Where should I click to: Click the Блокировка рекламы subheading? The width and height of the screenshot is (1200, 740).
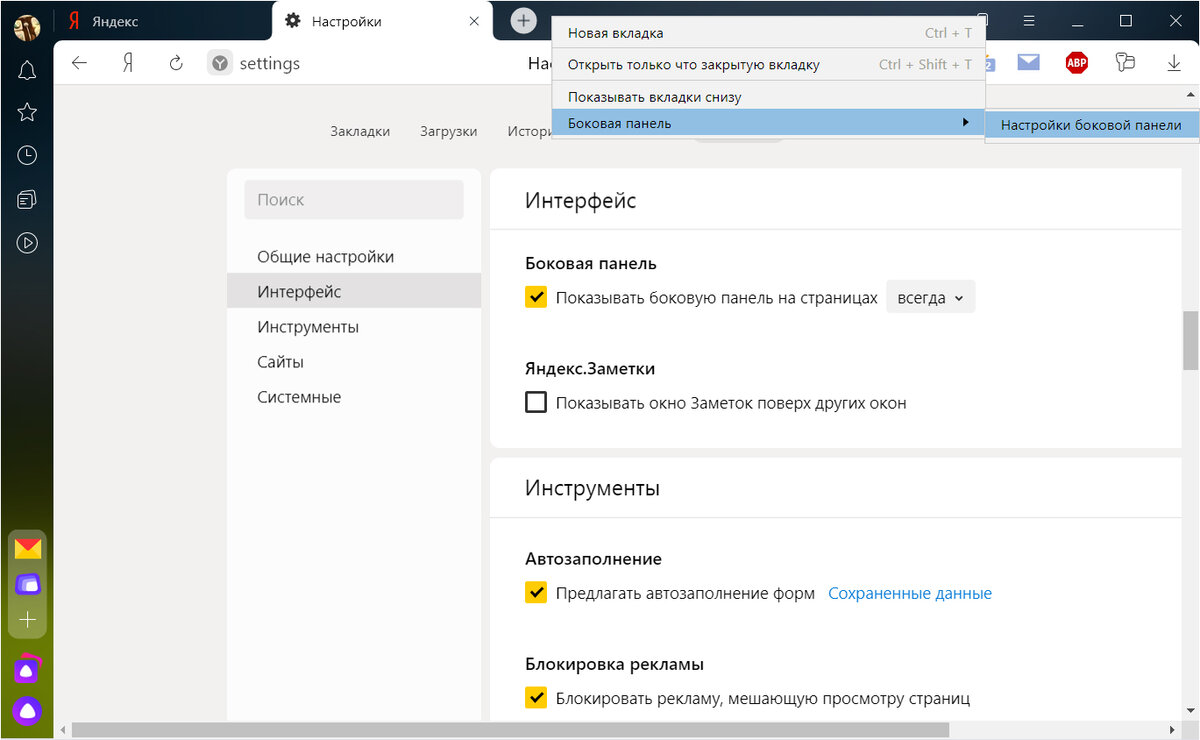click(614, 664)
